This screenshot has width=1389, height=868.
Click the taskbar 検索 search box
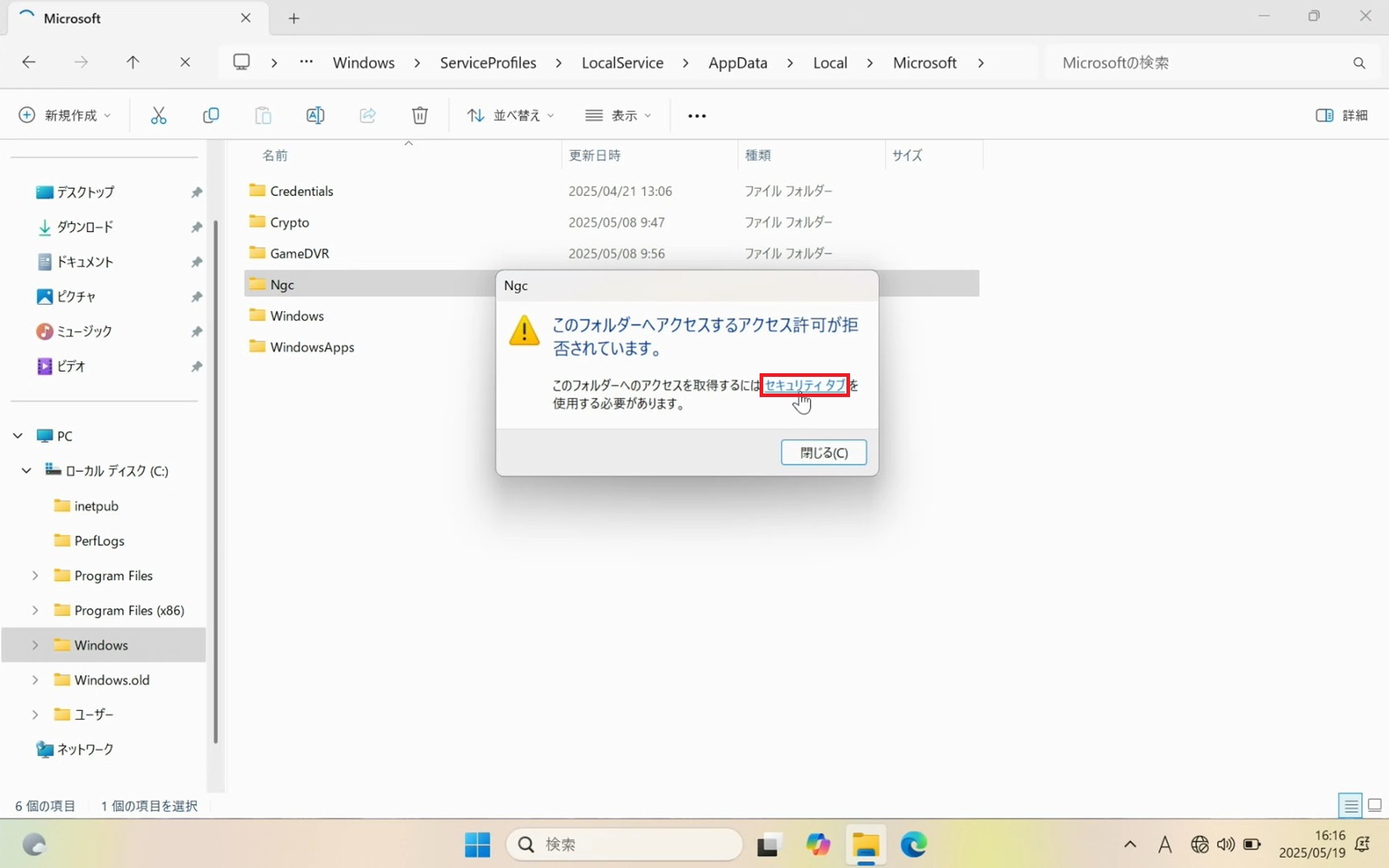click(625, 844)
